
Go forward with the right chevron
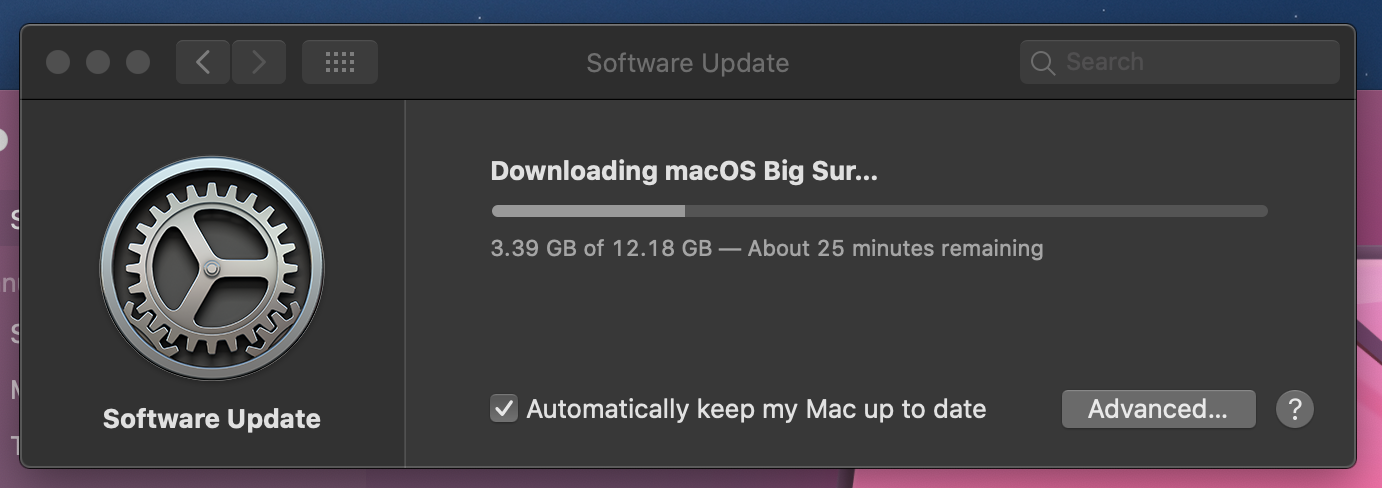point(259,62)
